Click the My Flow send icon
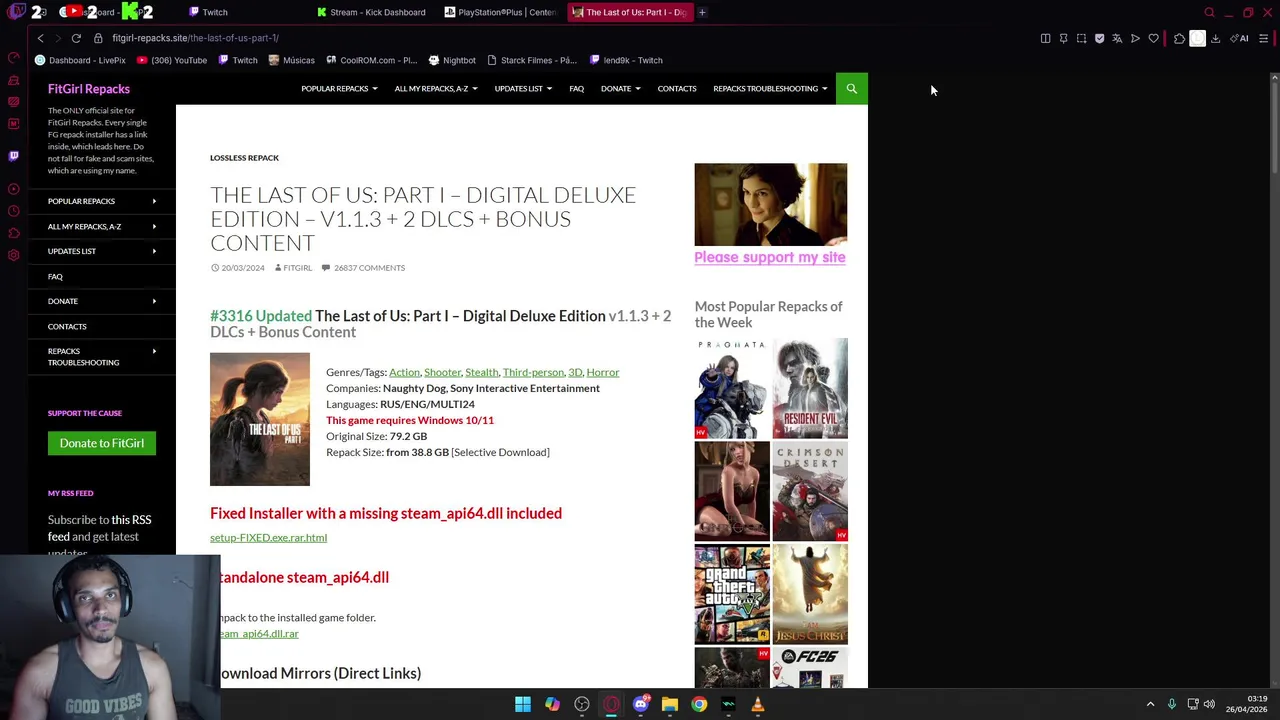The width and height of the screenshot is (1280, 720). (x=1135, y=38)
